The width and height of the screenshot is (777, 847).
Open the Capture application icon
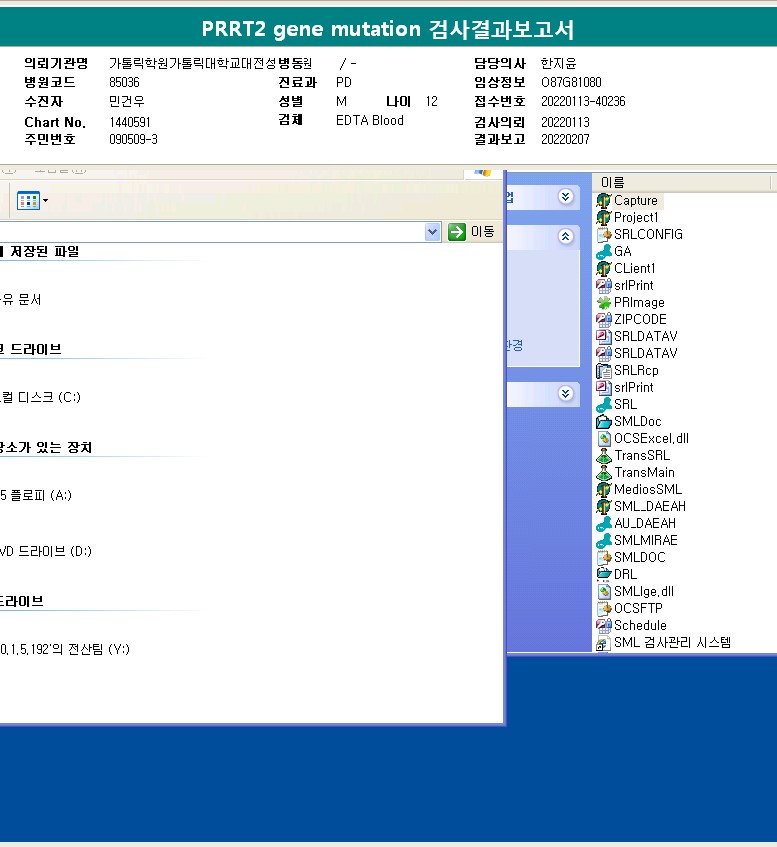[603, 200]
